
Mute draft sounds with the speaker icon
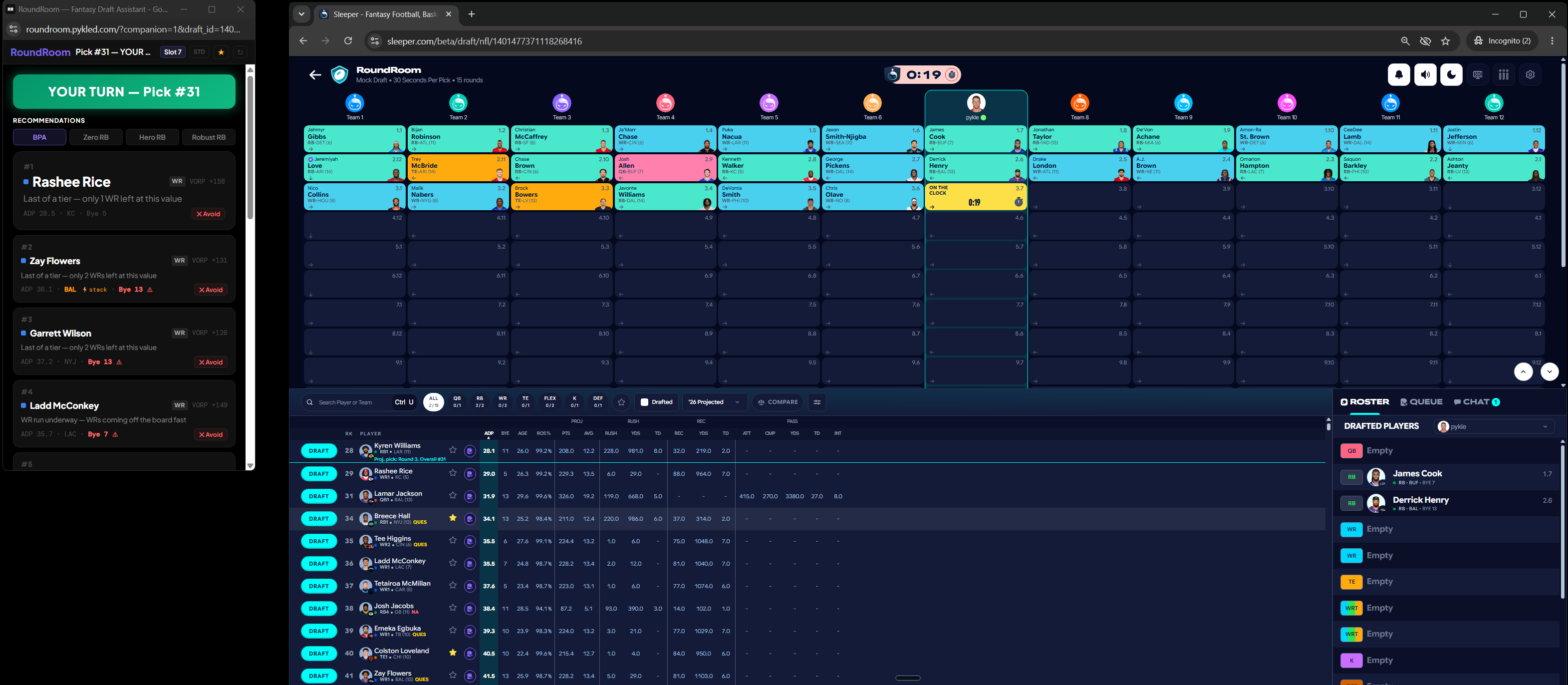[1425, 74]
